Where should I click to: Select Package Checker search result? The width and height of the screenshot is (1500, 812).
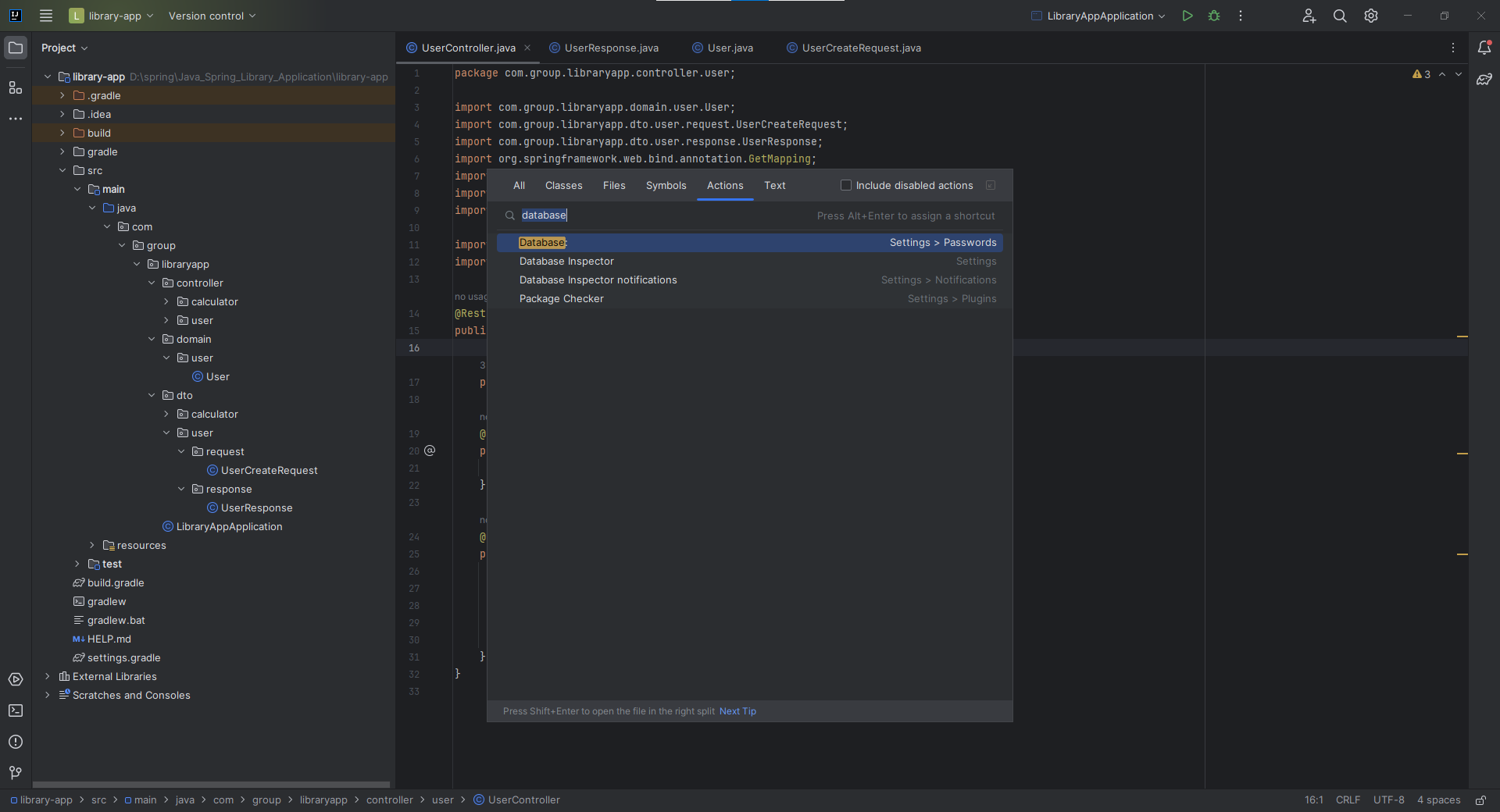click(x=749, y=299)
